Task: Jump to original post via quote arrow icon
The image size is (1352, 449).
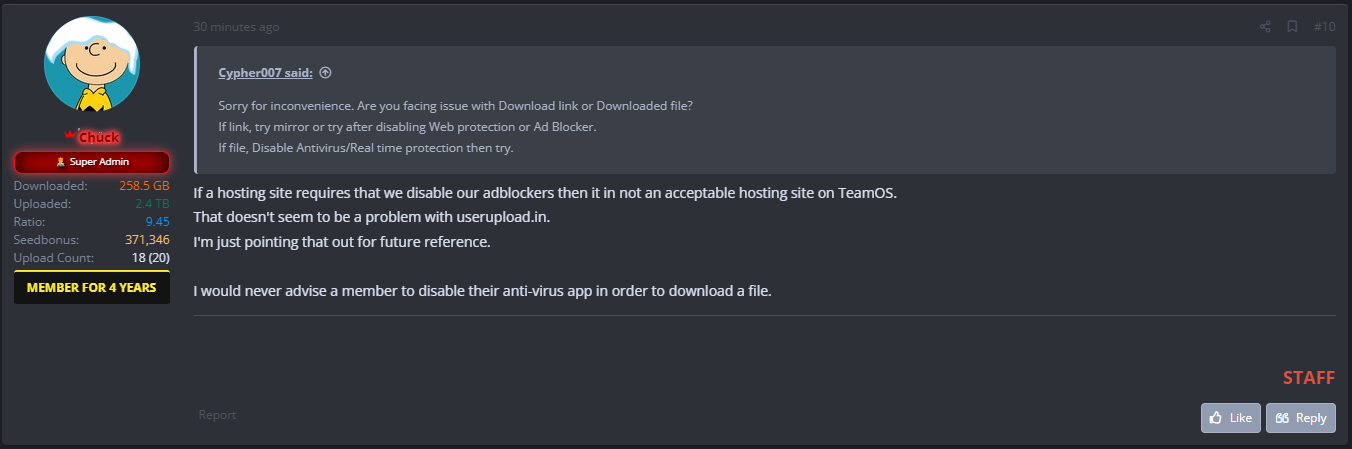Action: (325, 73)
